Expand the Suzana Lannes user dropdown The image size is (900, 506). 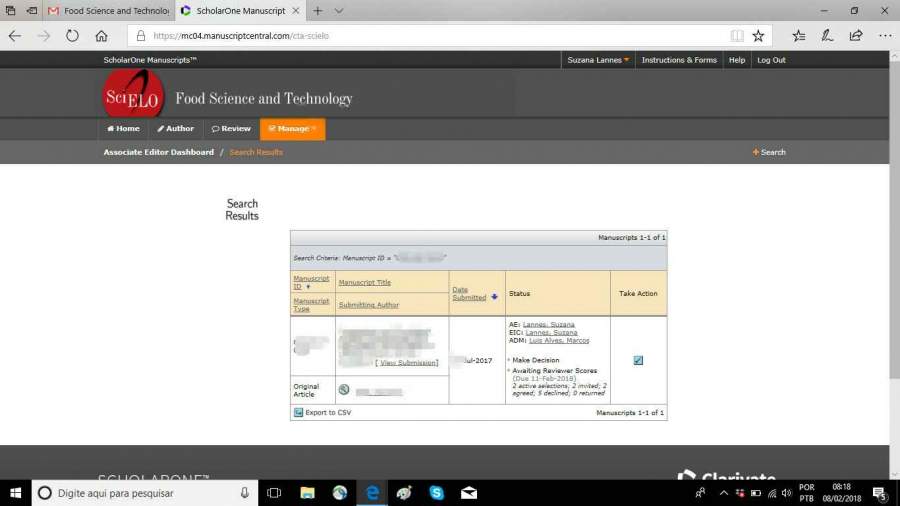[599, 60]
